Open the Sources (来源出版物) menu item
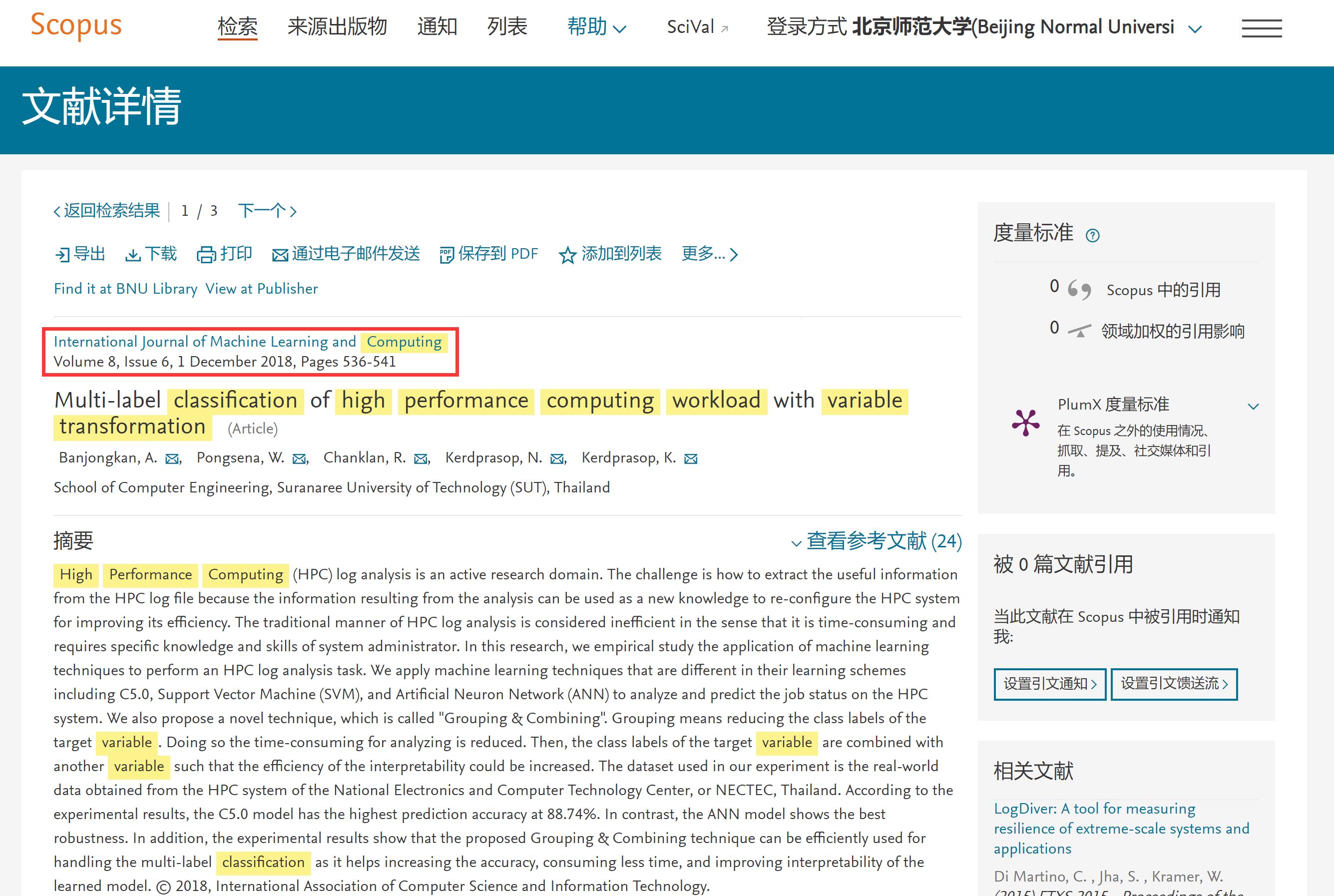1334x896 pixels. pyautogui.click(x=337, y=27)
